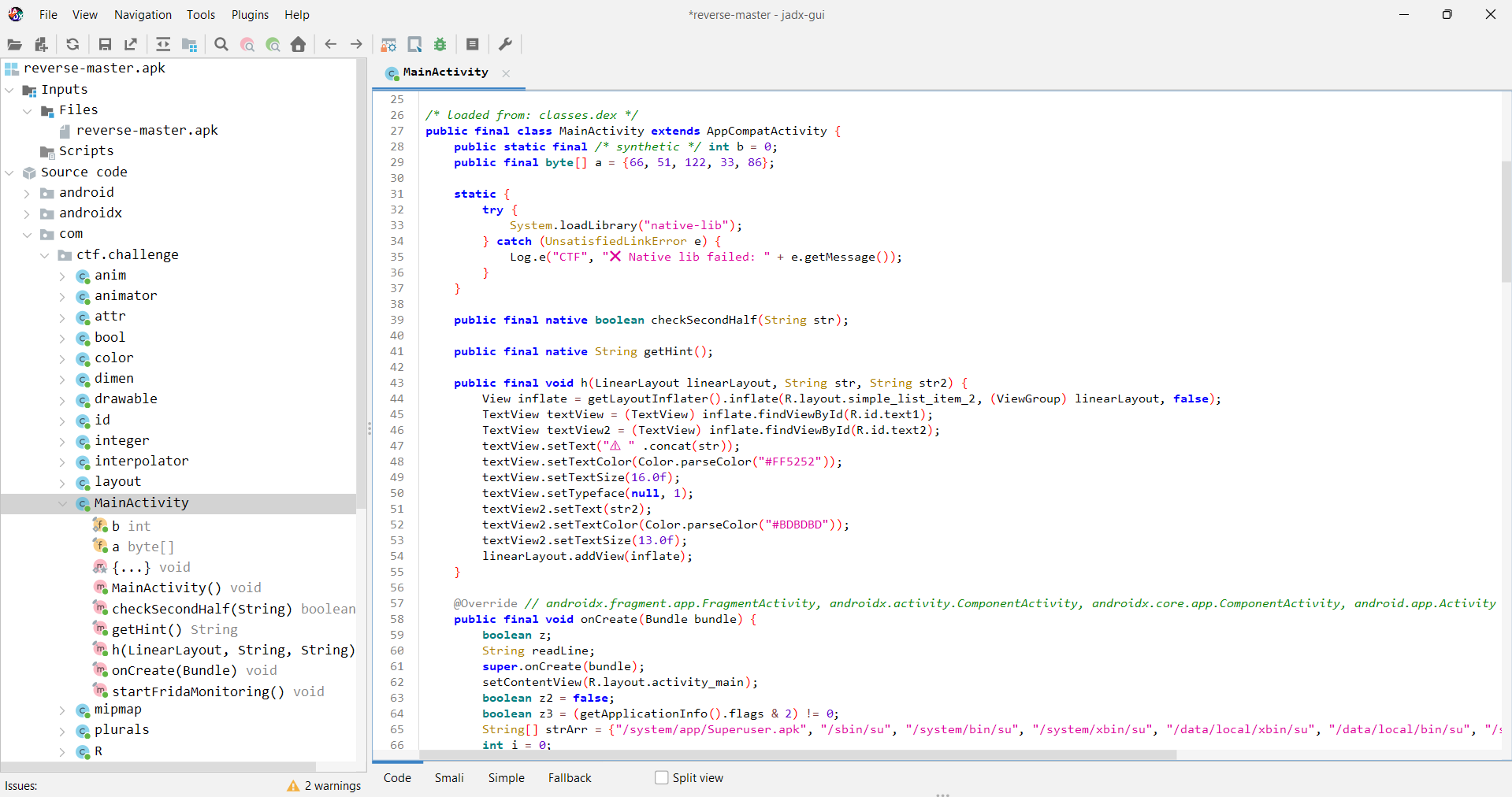
Task: Open the Navigation menu
Action: (143, 15)
